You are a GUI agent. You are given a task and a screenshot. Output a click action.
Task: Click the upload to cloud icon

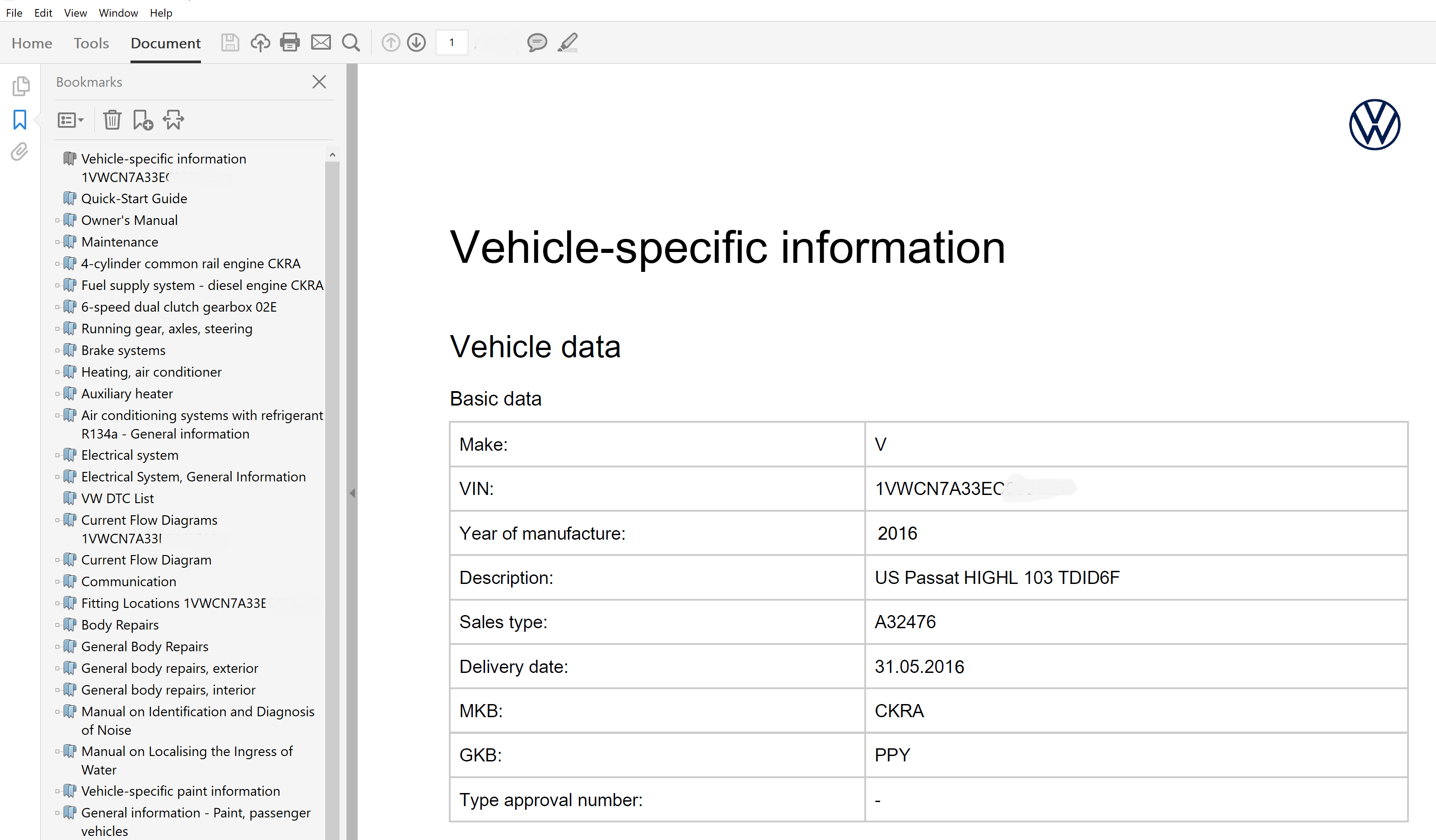click(x=260, y=43)
